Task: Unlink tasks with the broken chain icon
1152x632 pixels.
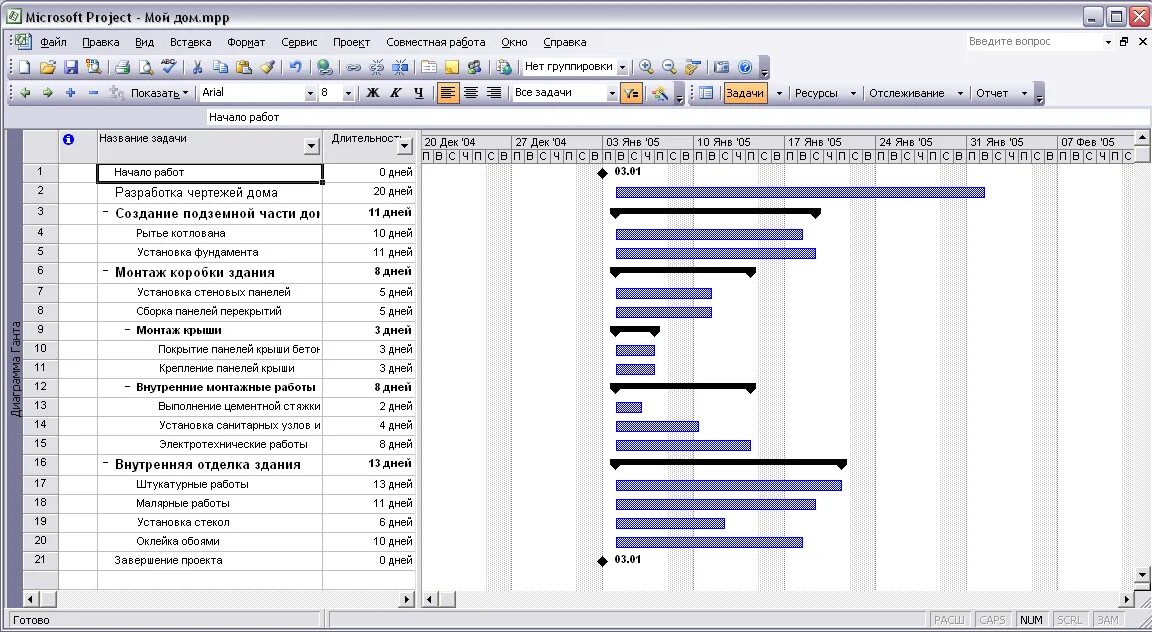Action: (376, 67)
